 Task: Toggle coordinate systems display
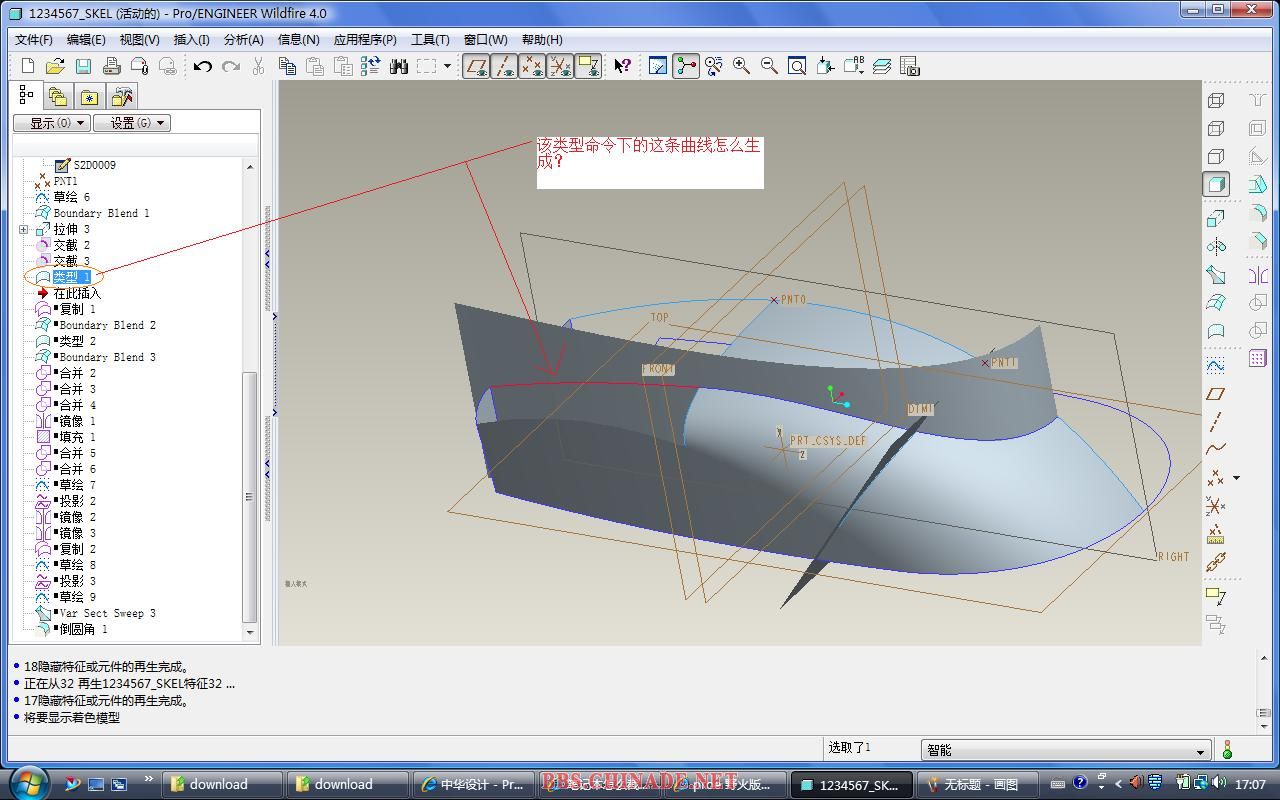pos(561,66)
